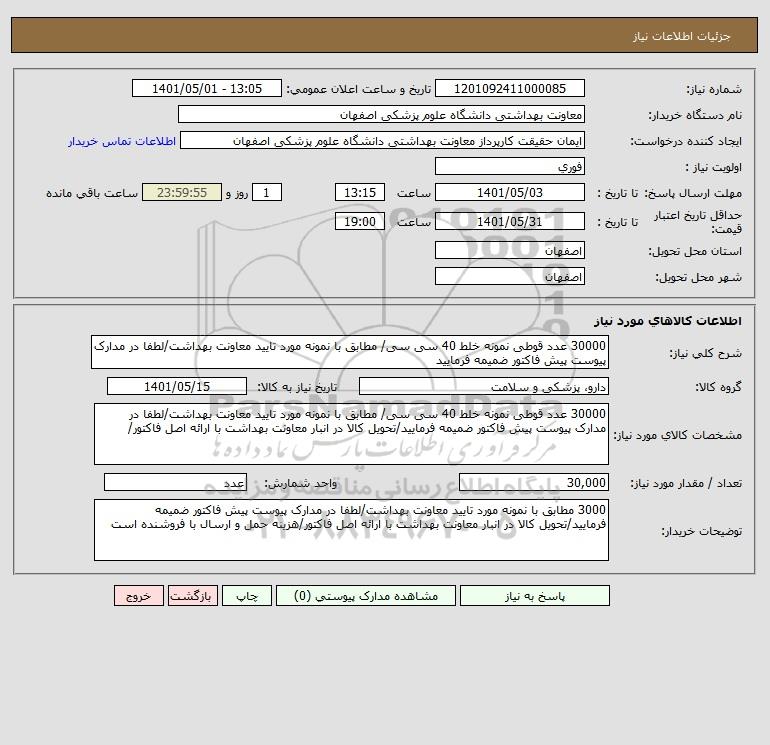Select the شماره نیاز field 1201092411000085
The image size is (770, 745).
point(510,88)
